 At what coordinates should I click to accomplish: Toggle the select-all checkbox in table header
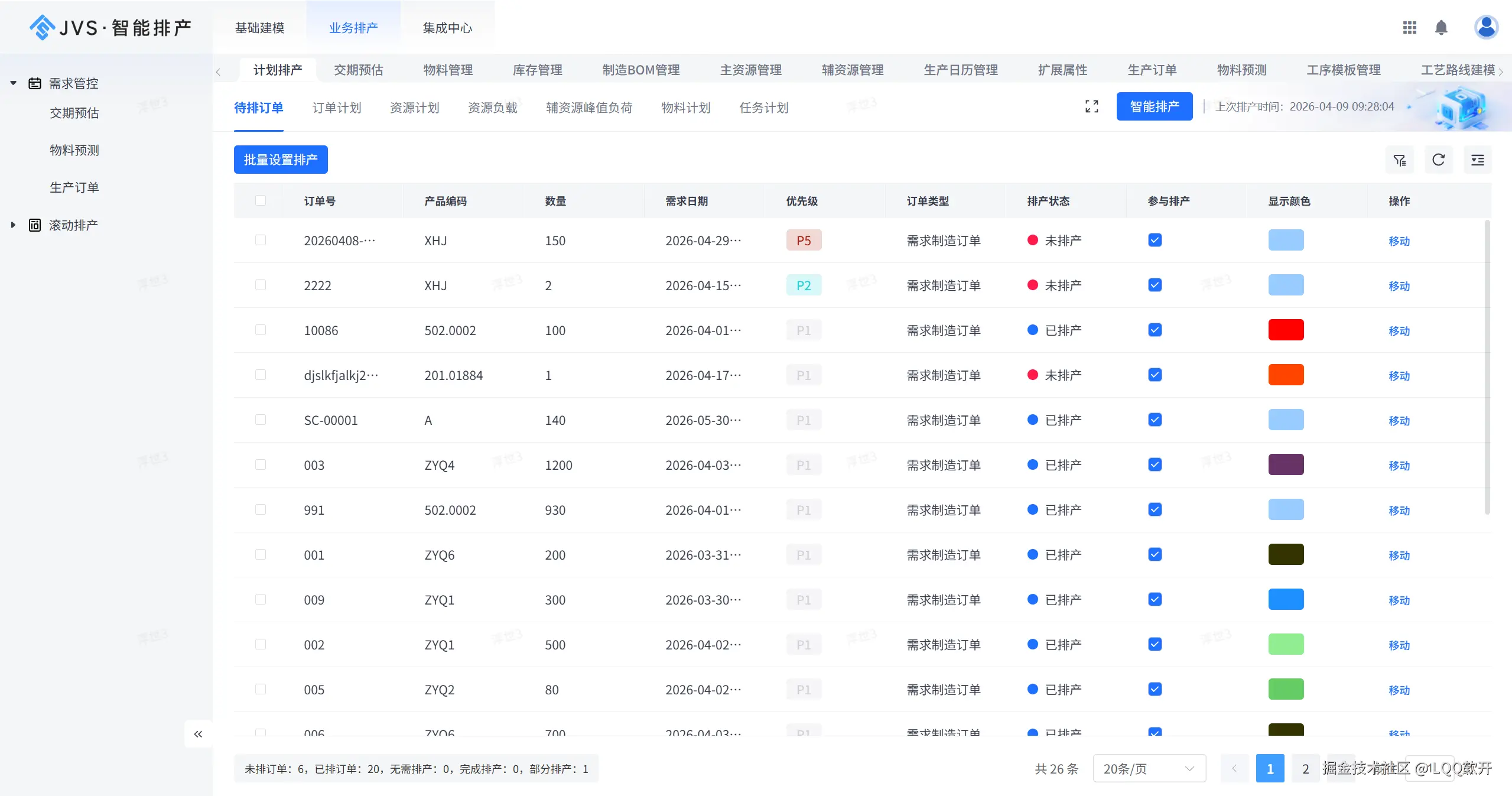pos(261,200)
